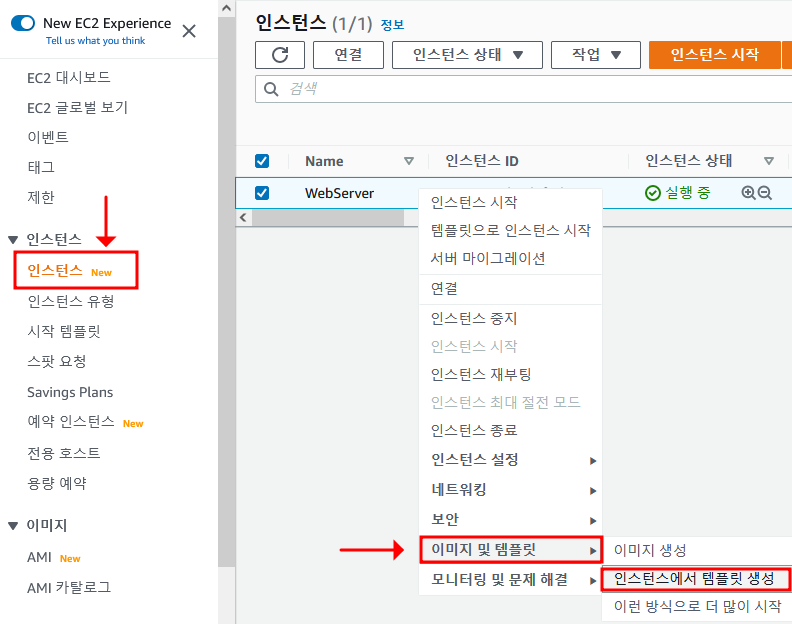The width and height of the screenshot is (792, 624).
Task: Click the zoom-out icon in WebServer row
Action: click(x=765, y=193)
